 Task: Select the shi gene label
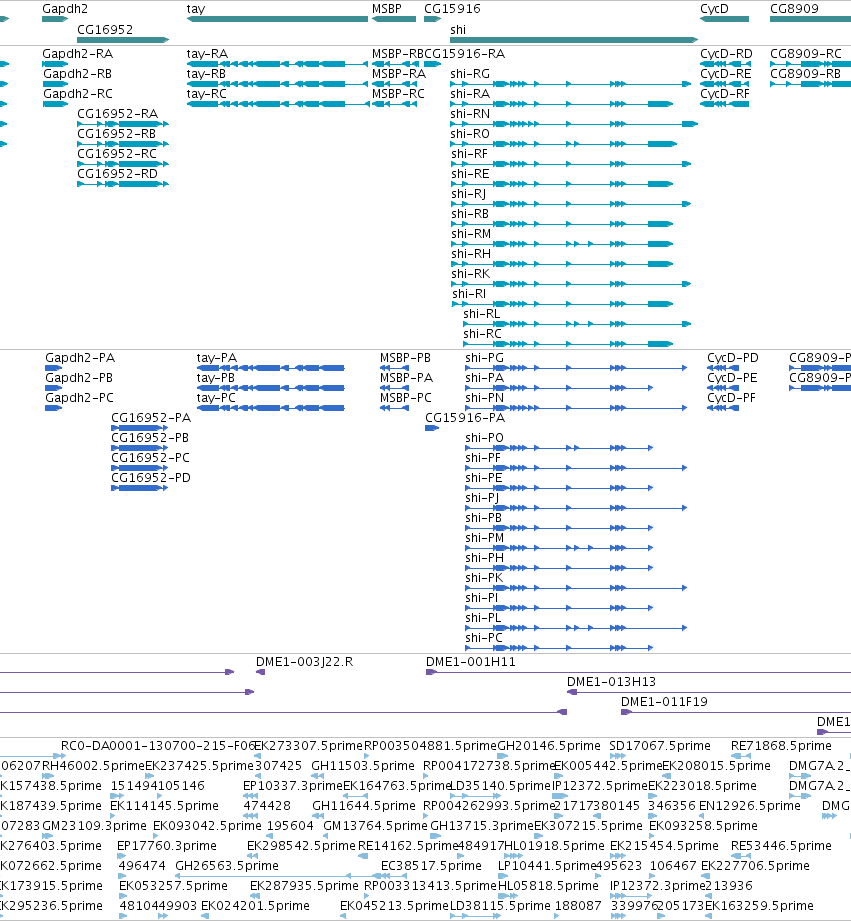click(x=458, y=29)
